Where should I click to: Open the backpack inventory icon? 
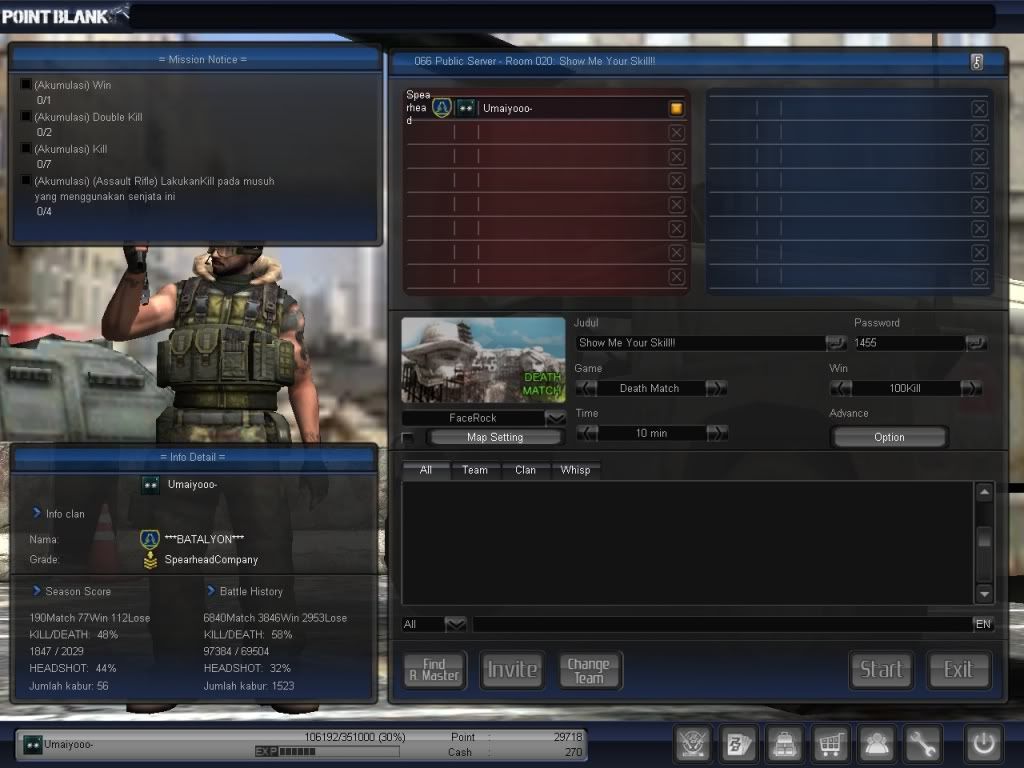[784, 743]
